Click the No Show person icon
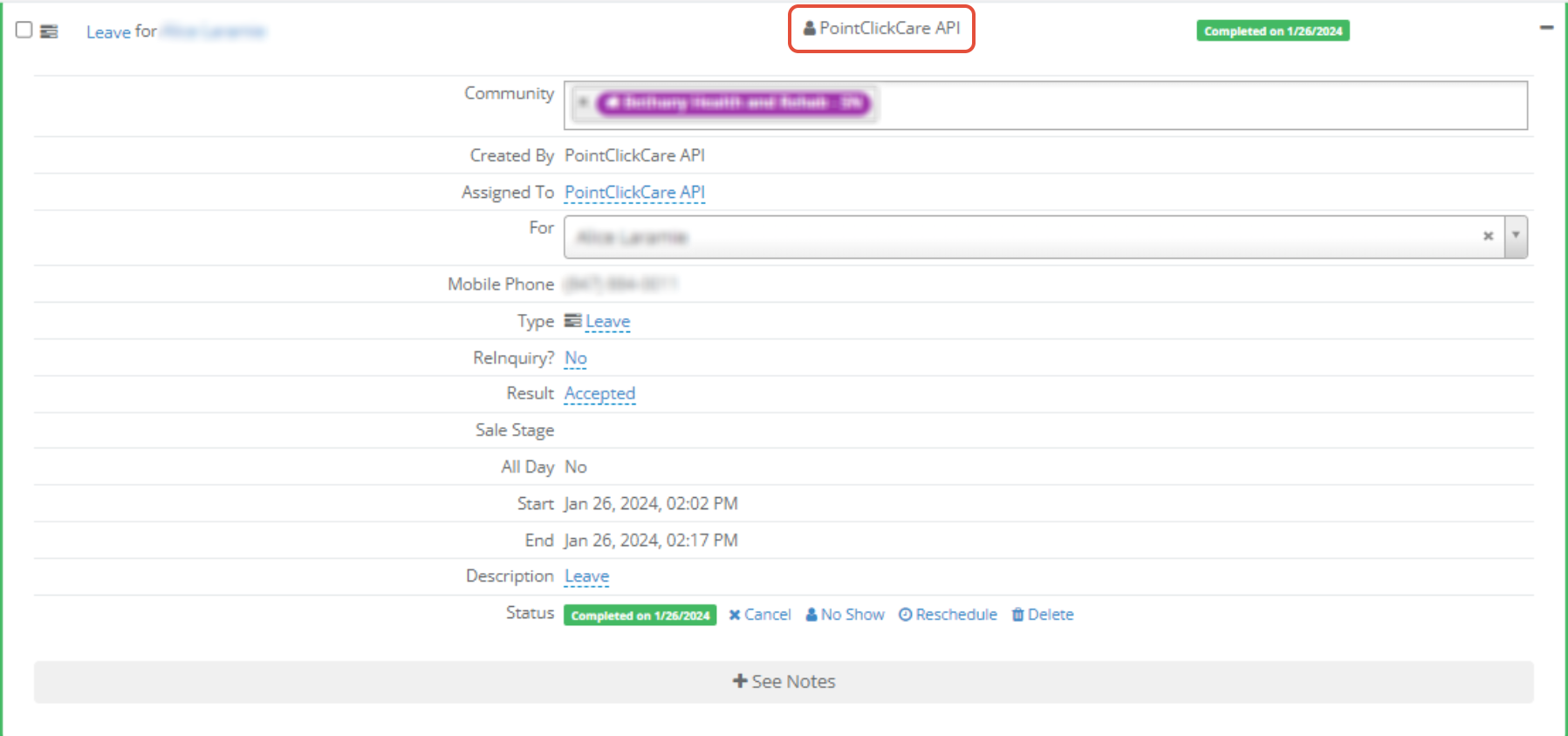Image resolution: width=1568 pixels, height=736 pixels. [811, 615]
